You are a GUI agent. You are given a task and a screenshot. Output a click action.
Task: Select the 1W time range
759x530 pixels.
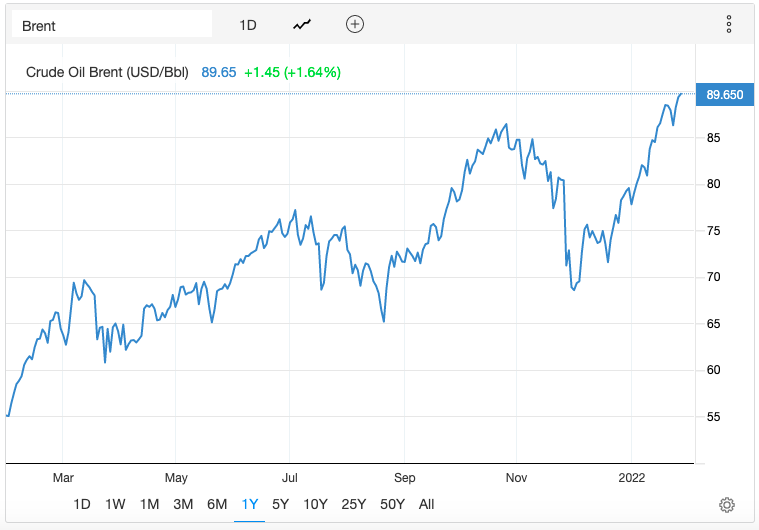pyautogui.click(x=115, y=504)
